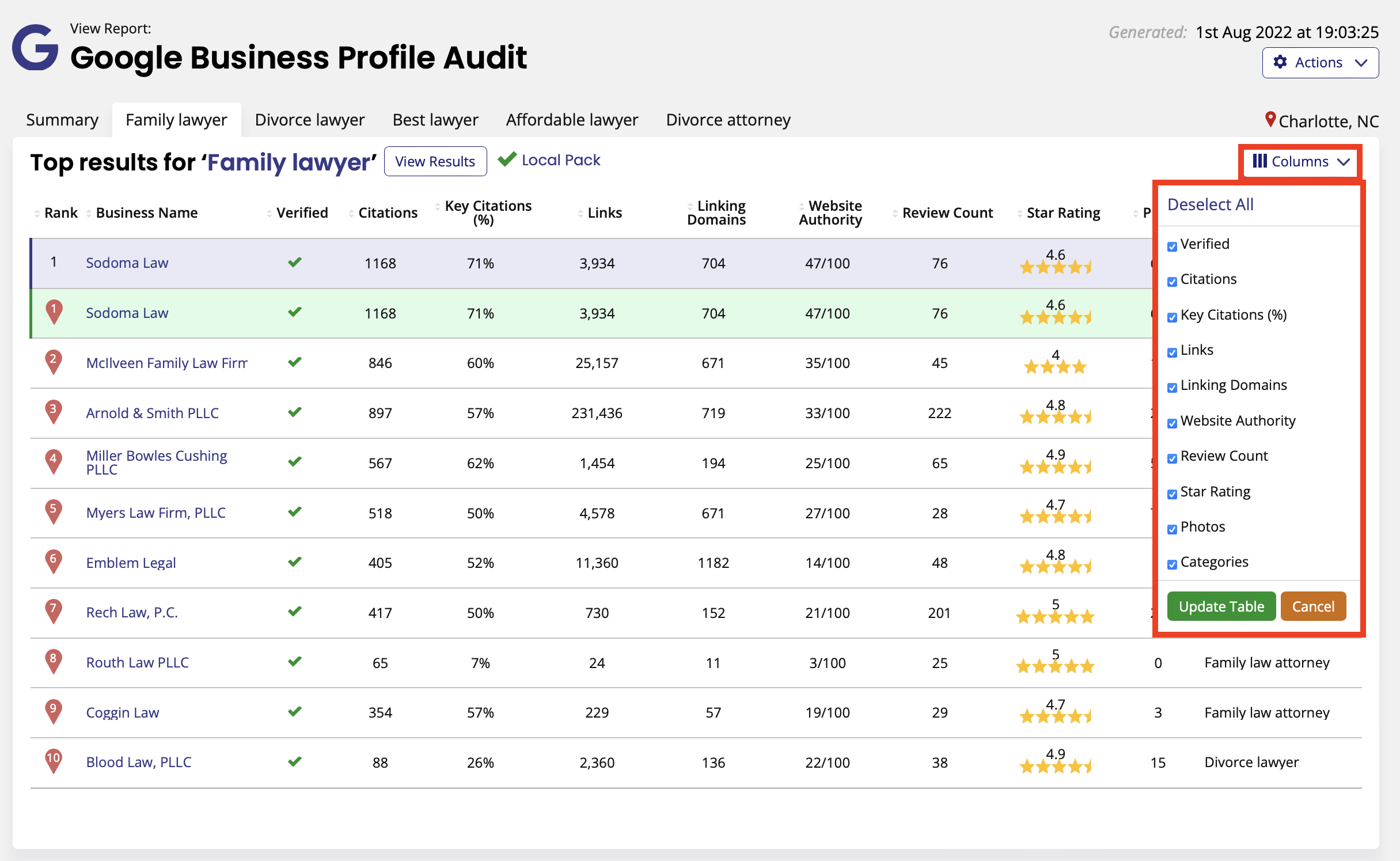Open the Myers Law Firm, PLLC link
The width and height of the screenshot is (1400, 861).
(155, 513)
